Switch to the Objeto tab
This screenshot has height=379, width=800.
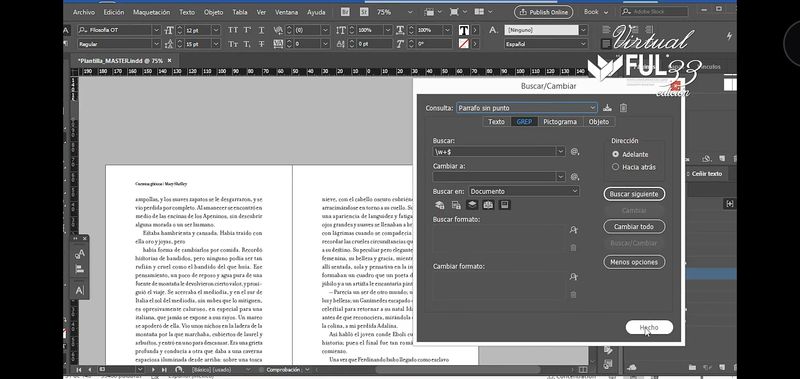tap(598, 122)
